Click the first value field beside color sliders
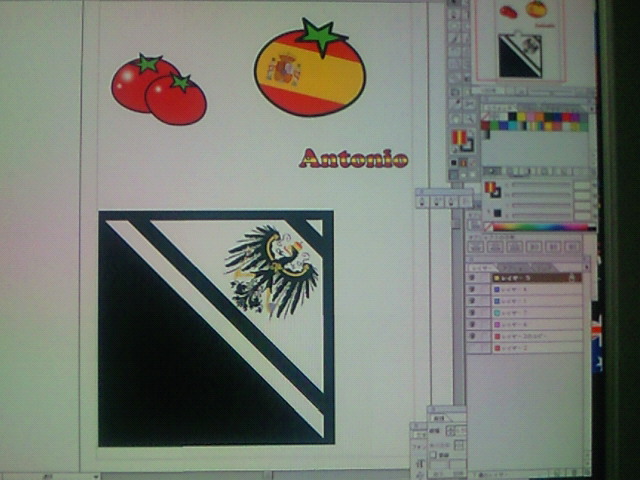This screenshot has height=480, width=640. pos(582,185)
